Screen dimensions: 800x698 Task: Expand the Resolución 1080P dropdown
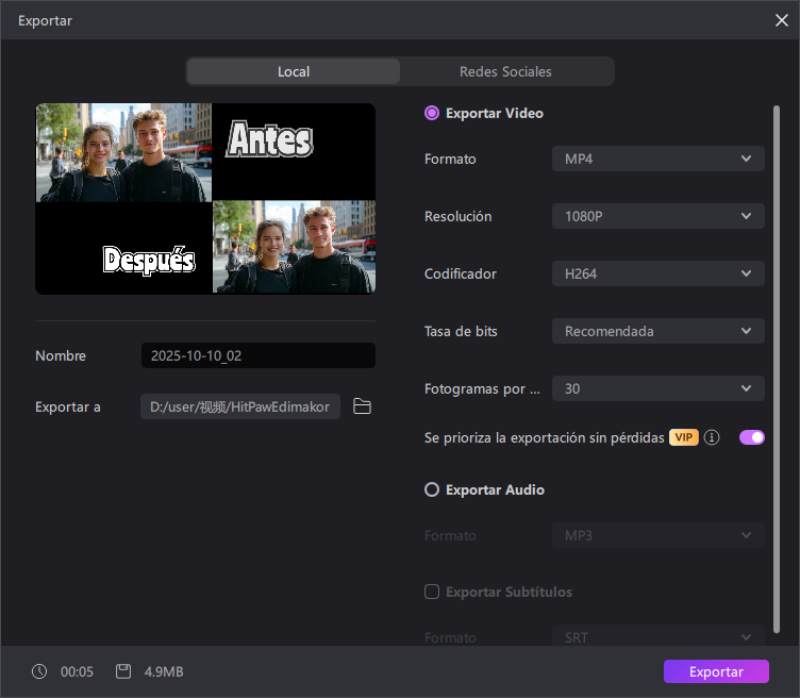[658, 216]
